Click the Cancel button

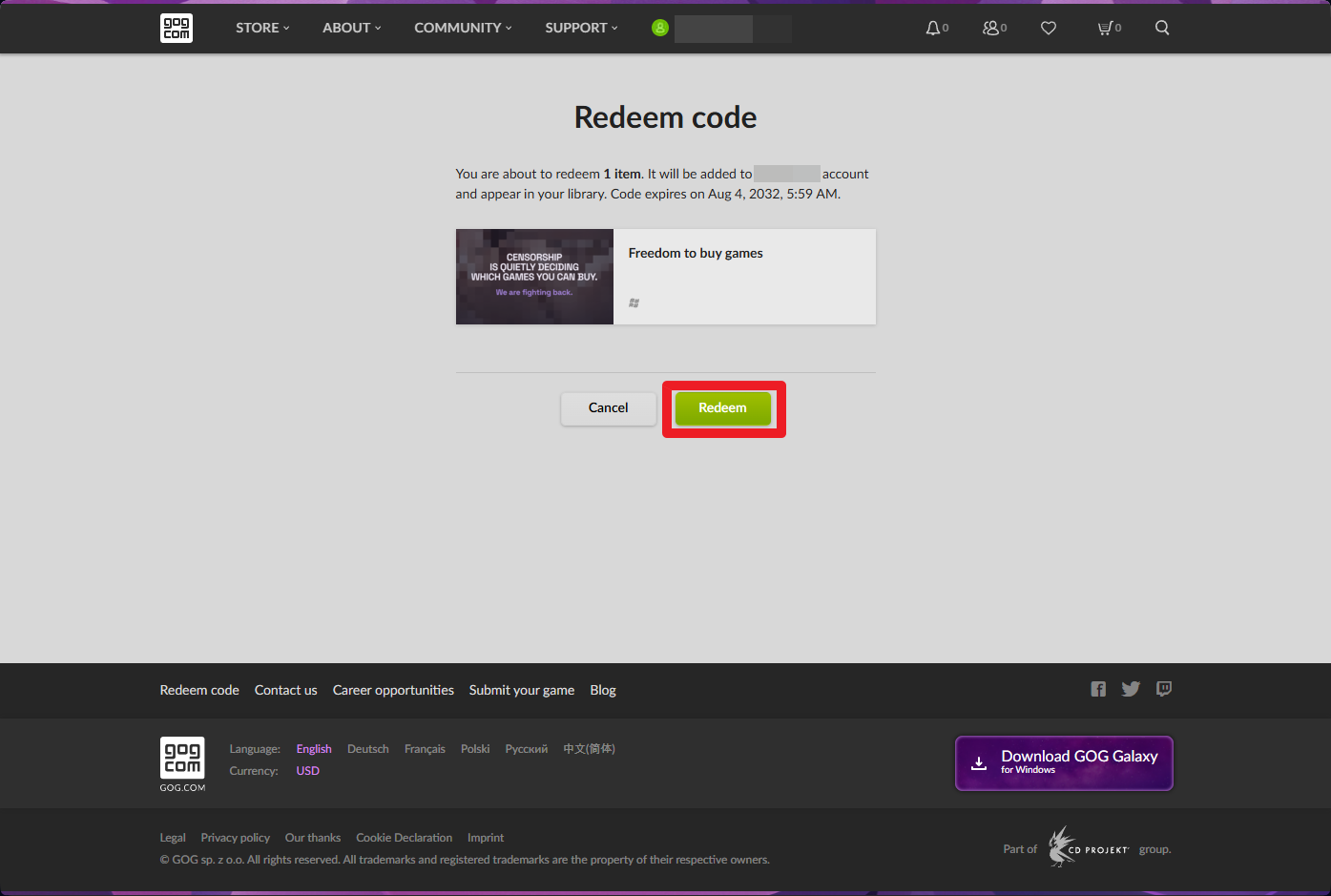click(x=609, y=408)
